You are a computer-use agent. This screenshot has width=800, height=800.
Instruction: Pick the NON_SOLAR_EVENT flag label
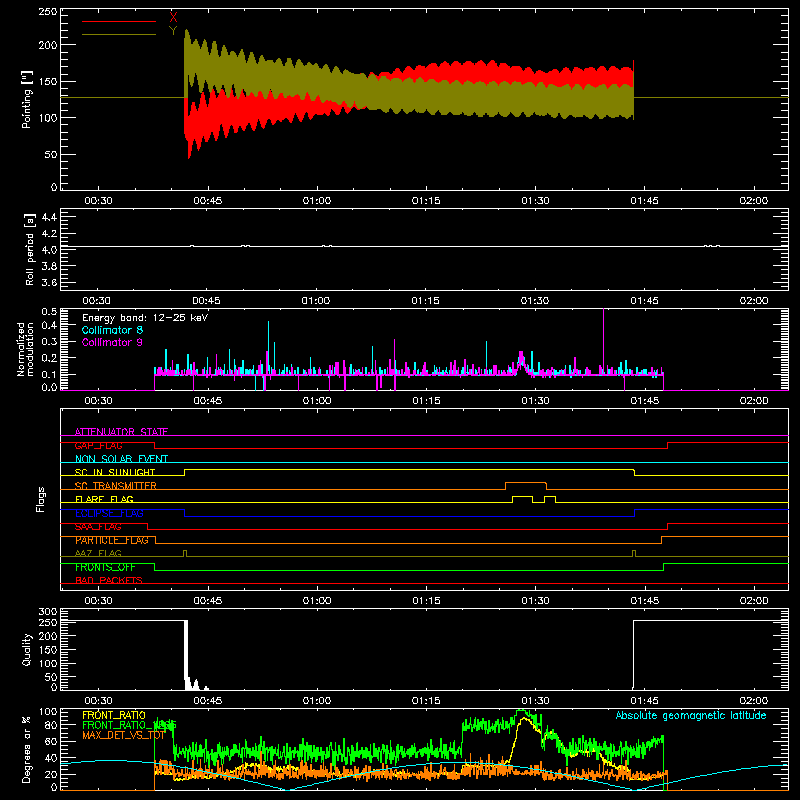click(121, 459)
